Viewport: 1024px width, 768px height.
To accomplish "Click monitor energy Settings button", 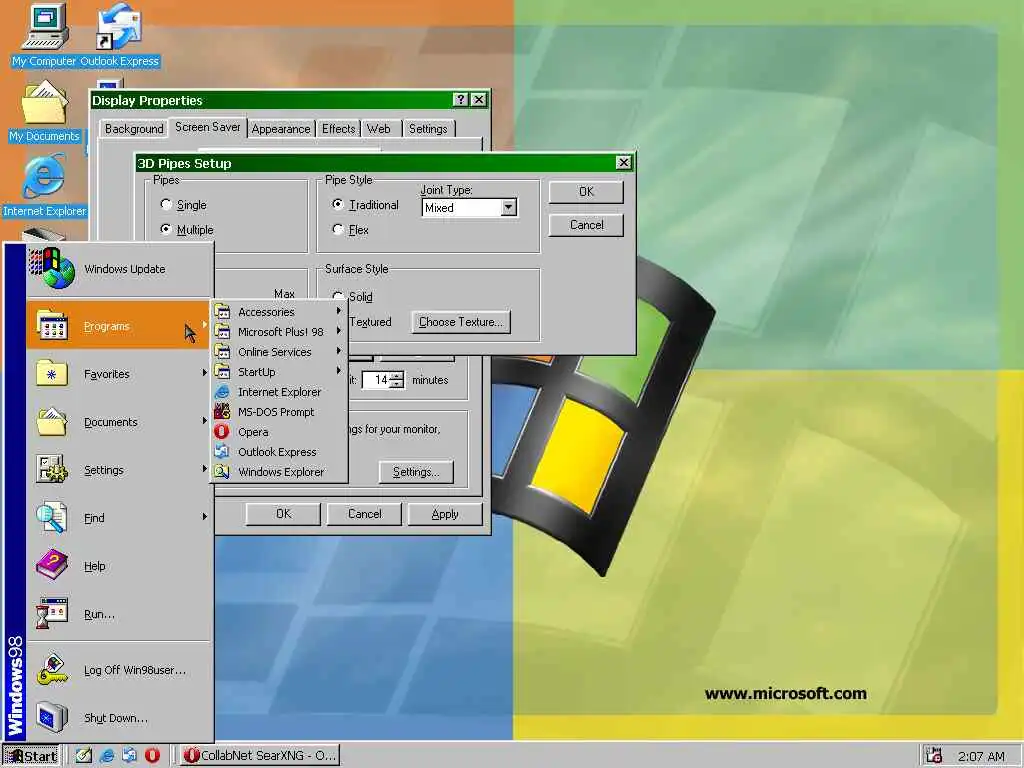I will tap(416, 472).
